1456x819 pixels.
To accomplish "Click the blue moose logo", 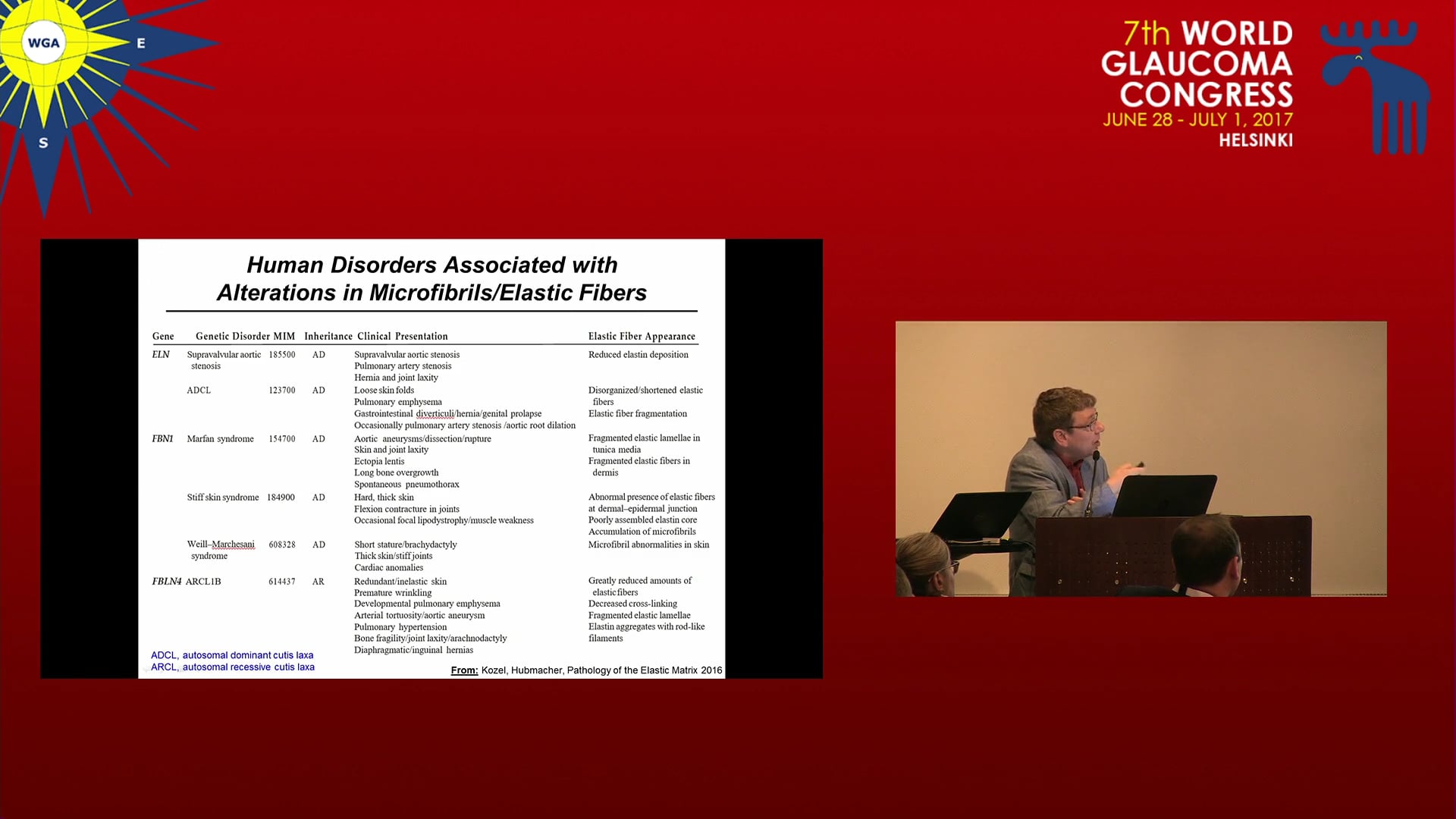I will pyautogui.click(x=1374, y=85).
